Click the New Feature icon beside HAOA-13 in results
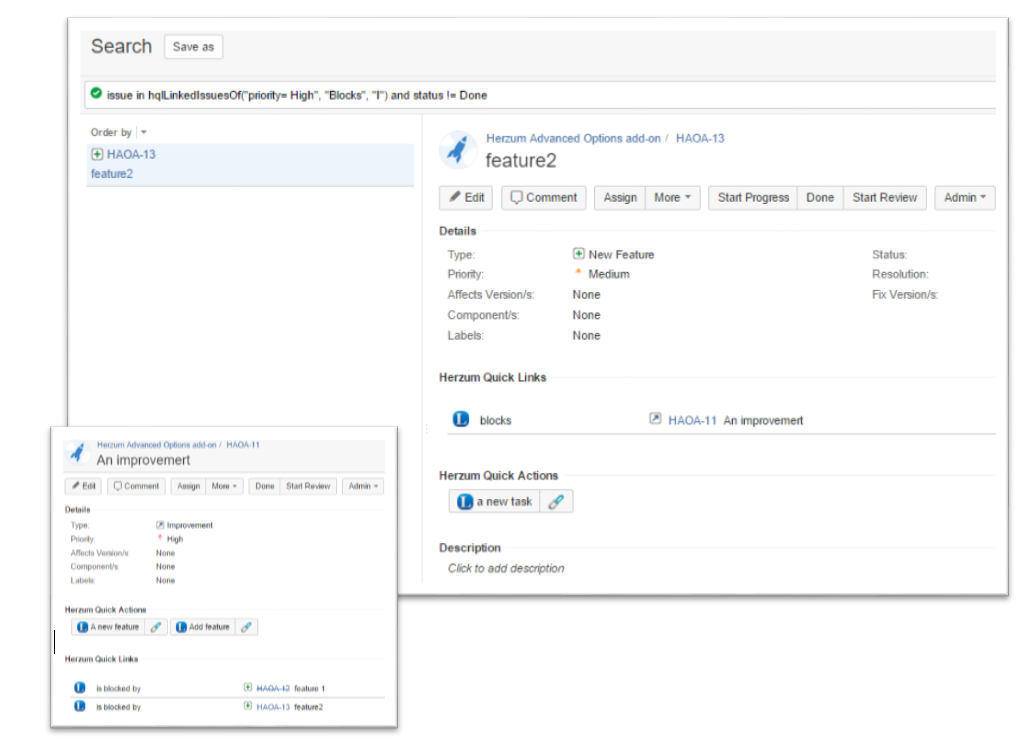The width and height of the screenshot is (1028, 742). pyautogui.click(x=97, y=154)
